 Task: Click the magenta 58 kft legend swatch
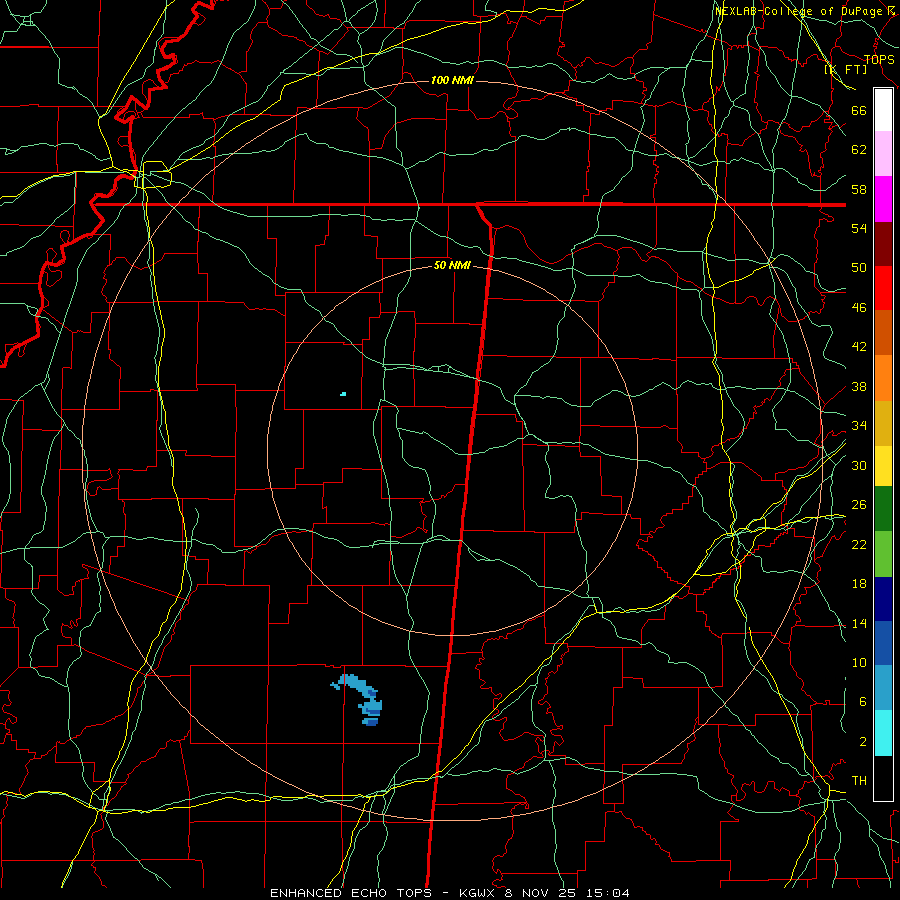click(x=883, y=199)
